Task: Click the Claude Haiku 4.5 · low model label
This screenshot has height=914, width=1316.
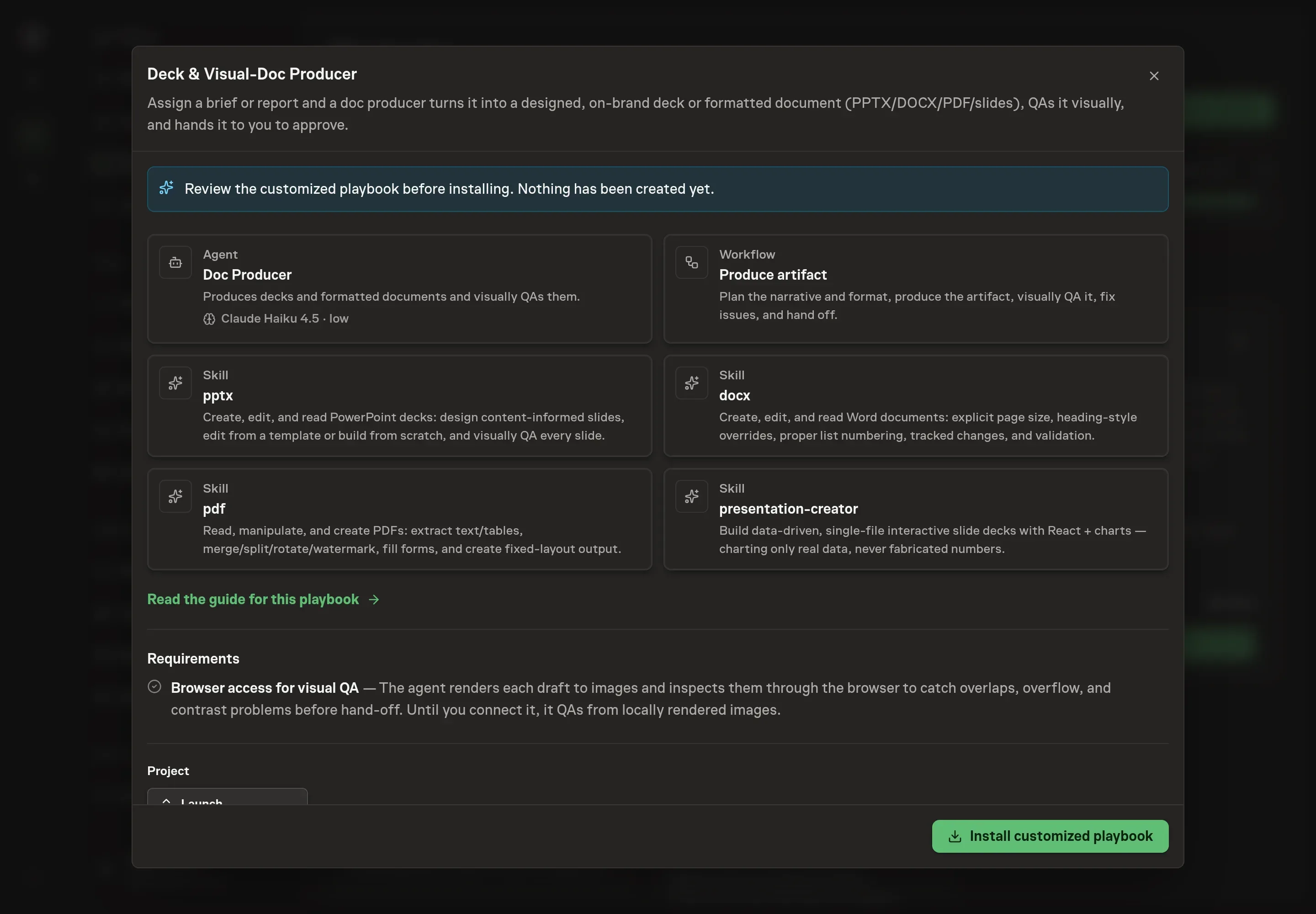Action: pyautogui.click(x=285, y=319)
